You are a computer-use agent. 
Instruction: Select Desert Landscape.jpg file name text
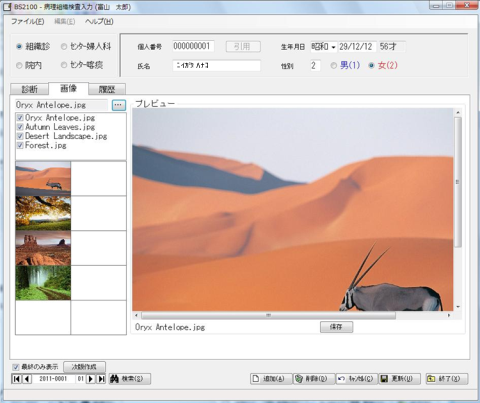coord(66,136)
